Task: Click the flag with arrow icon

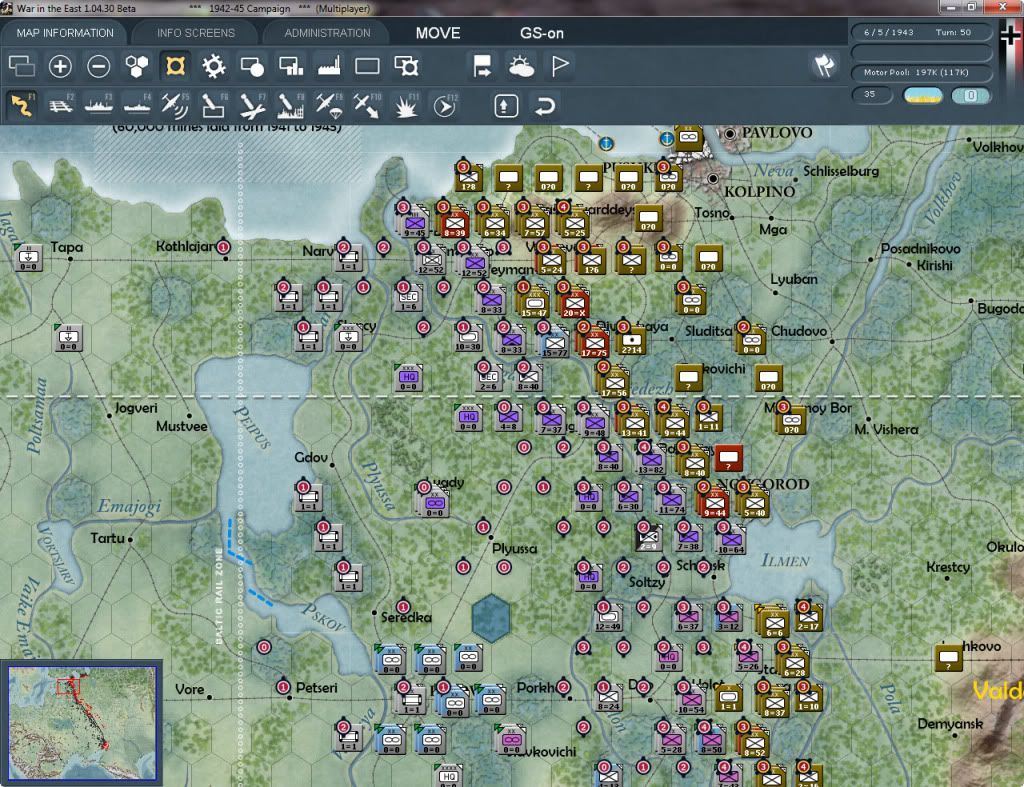Action: [x=482, y=66]
